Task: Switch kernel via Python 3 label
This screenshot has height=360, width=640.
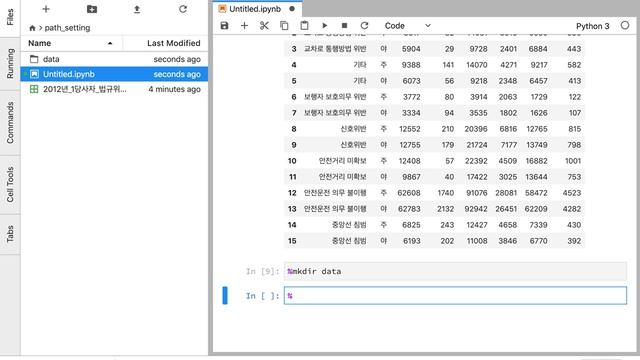Action: (592, 26)
